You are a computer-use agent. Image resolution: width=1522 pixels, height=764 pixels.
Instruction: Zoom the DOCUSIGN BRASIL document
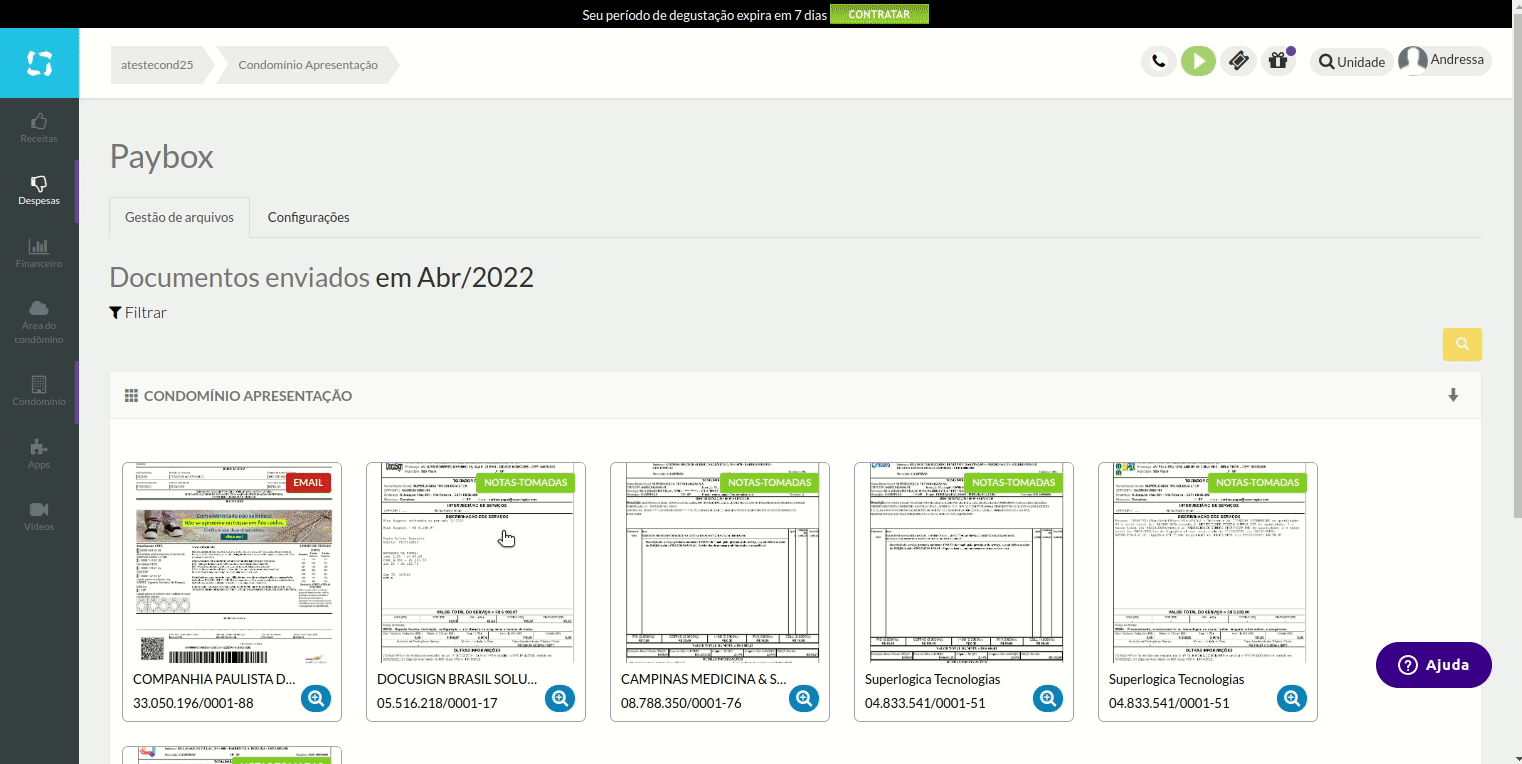point(560,698)
